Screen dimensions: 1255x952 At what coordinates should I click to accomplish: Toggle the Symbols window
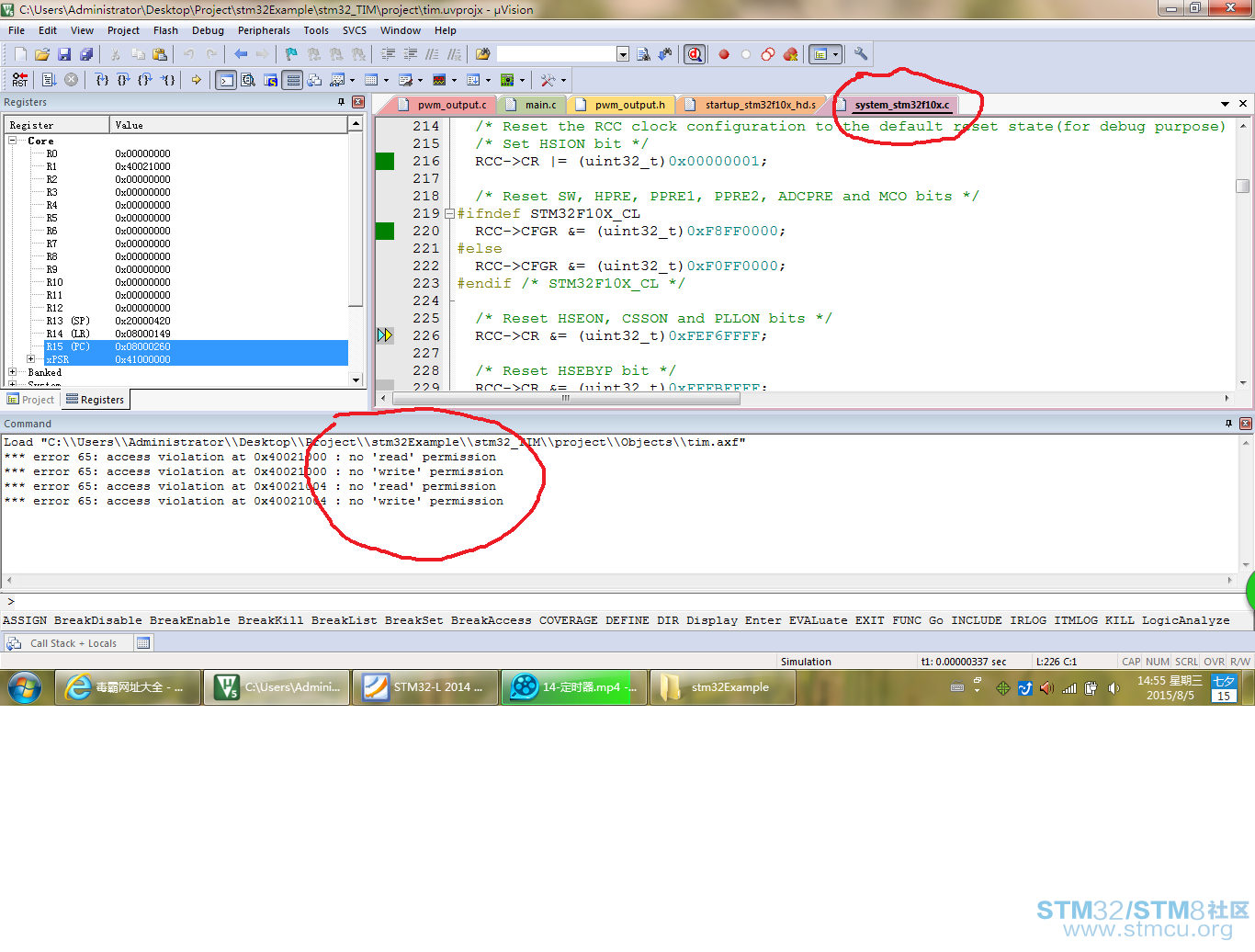pos(270,80)
